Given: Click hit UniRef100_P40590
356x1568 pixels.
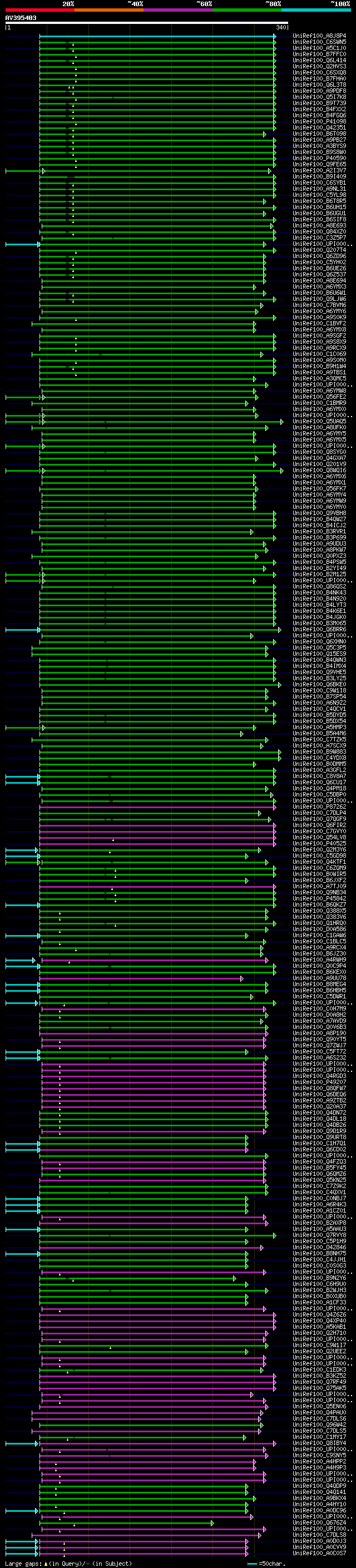Looking at the screenshot, I should click(319, 159).
